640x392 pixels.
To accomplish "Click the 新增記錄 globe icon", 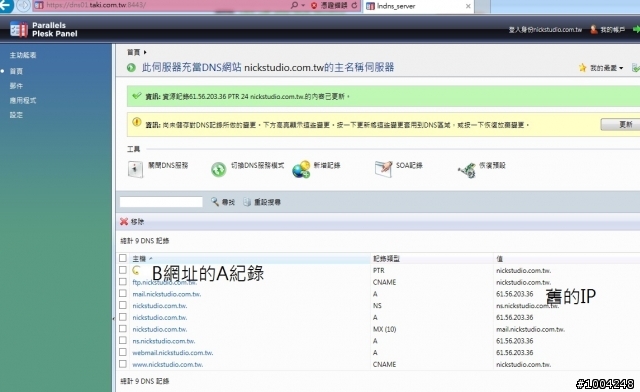I will [x=301, y=169].
